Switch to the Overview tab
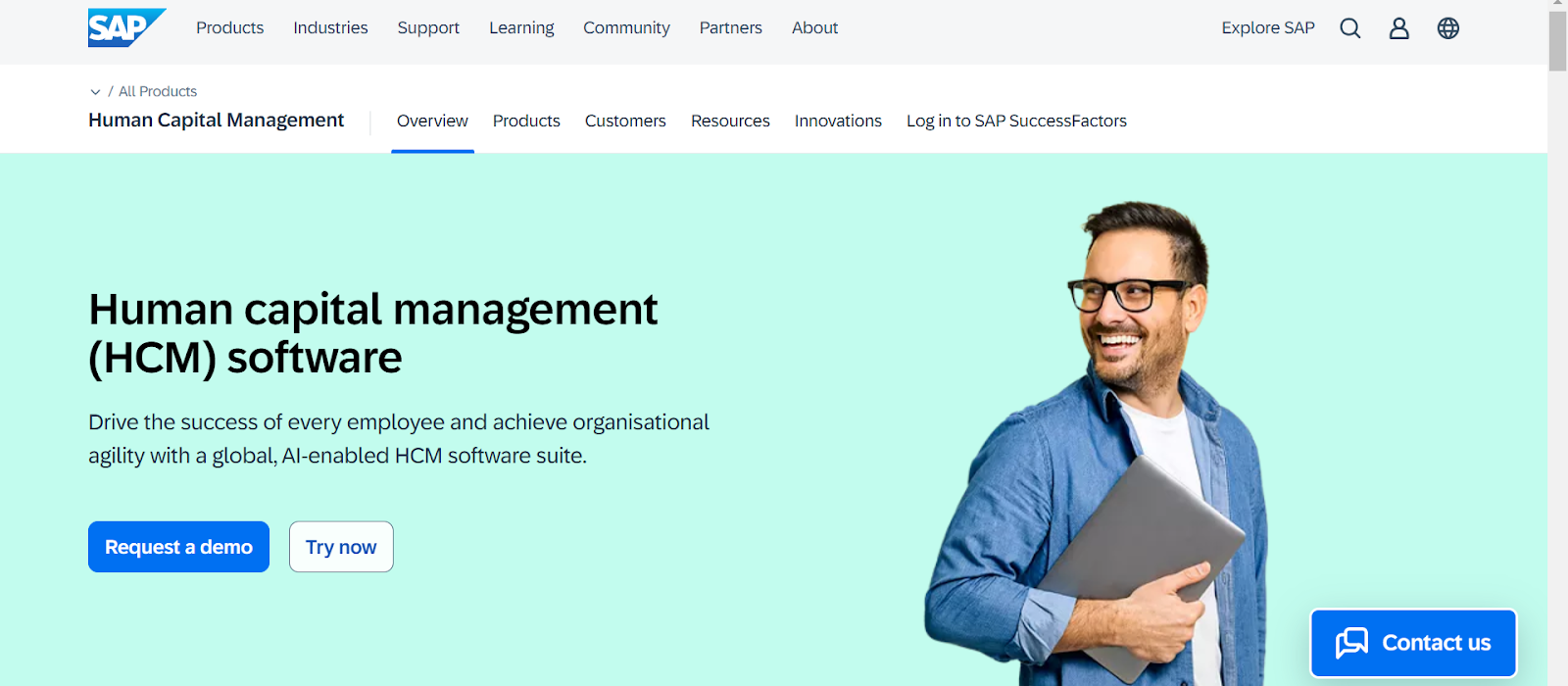This screenshot has width=1568, height=686. pyautogui.click(x=432, y=122)
